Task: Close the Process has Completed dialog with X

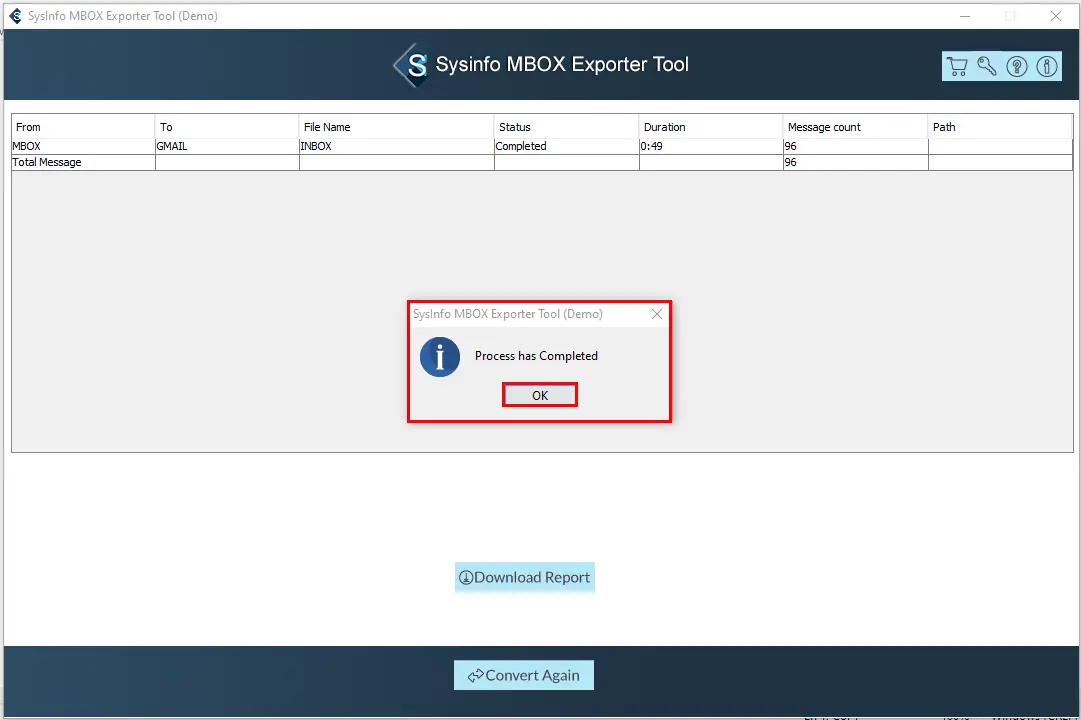Action: (657, 314)
